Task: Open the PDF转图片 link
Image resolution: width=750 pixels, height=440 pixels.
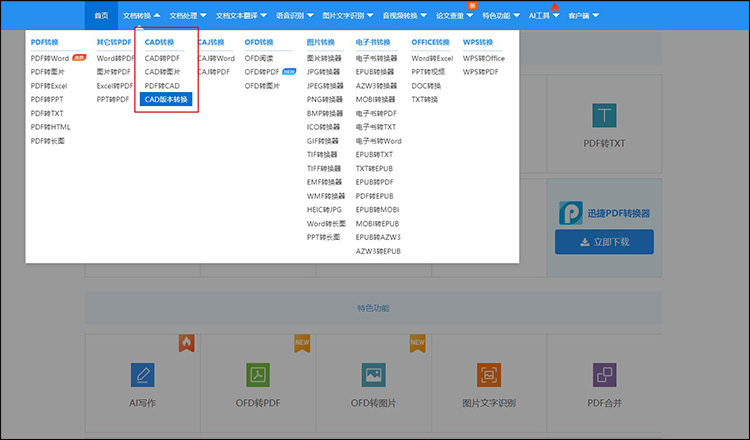Action: coord(47,72)
